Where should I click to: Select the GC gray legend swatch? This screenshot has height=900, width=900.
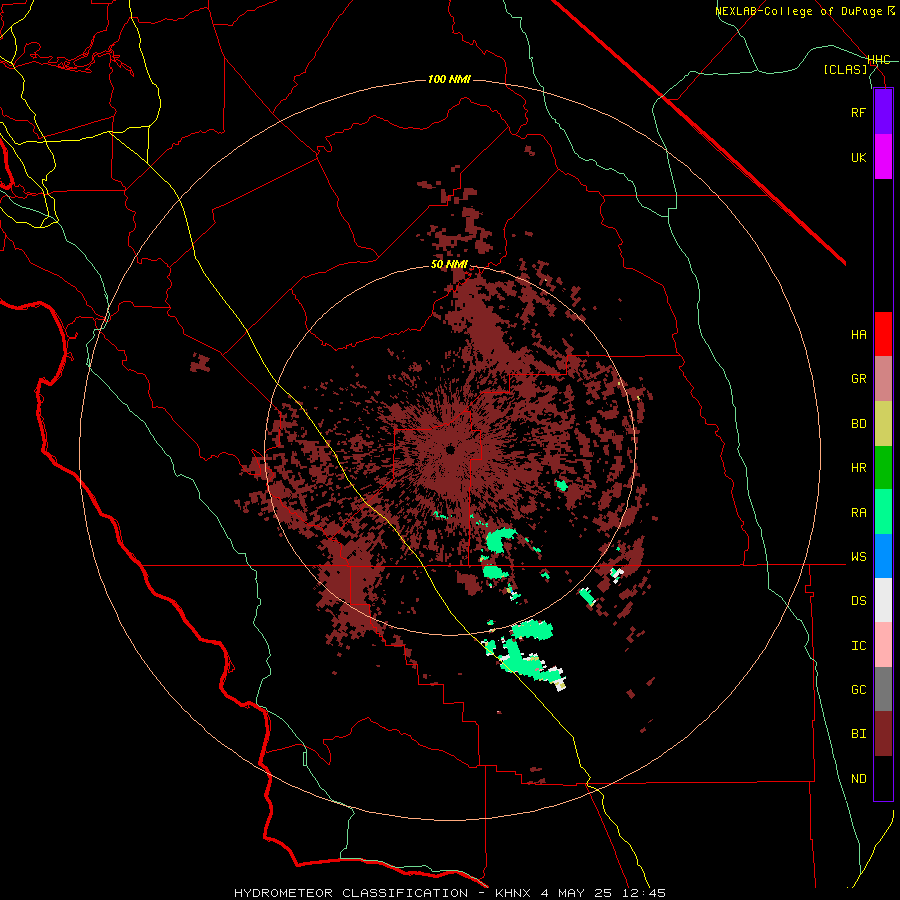(883, 689)
